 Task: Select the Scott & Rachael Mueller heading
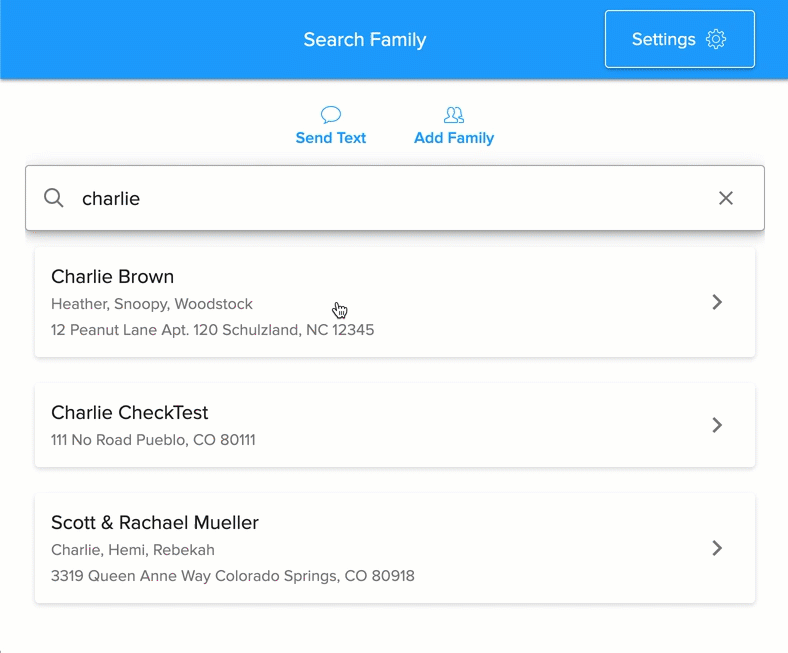click(x=155, y=523)
